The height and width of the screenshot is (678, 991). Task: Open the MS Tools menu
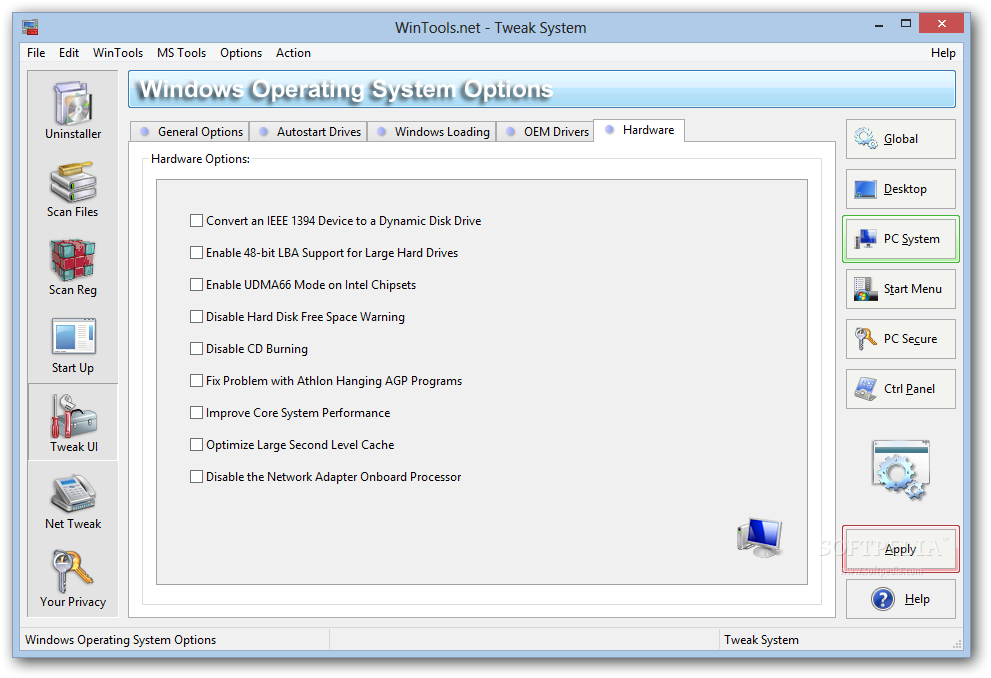coord(181,53)
